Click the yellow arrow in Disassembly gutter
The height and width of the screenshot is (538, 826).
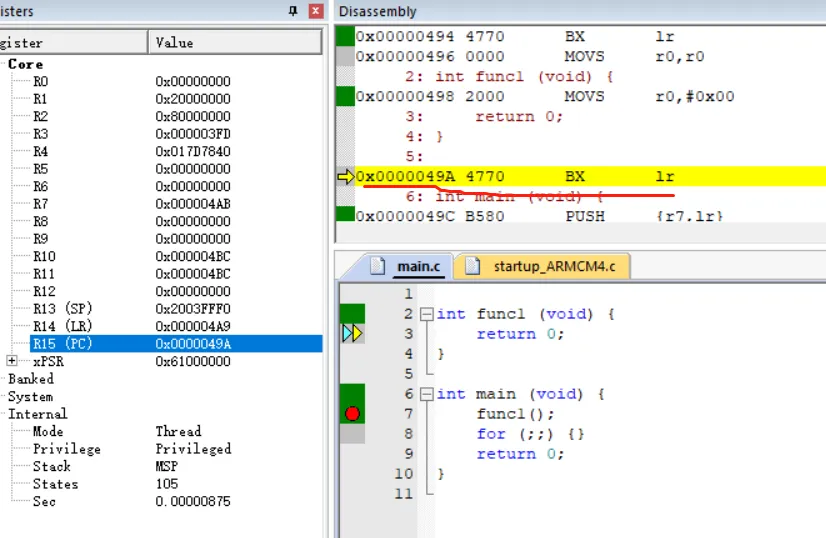click(346, 177)
